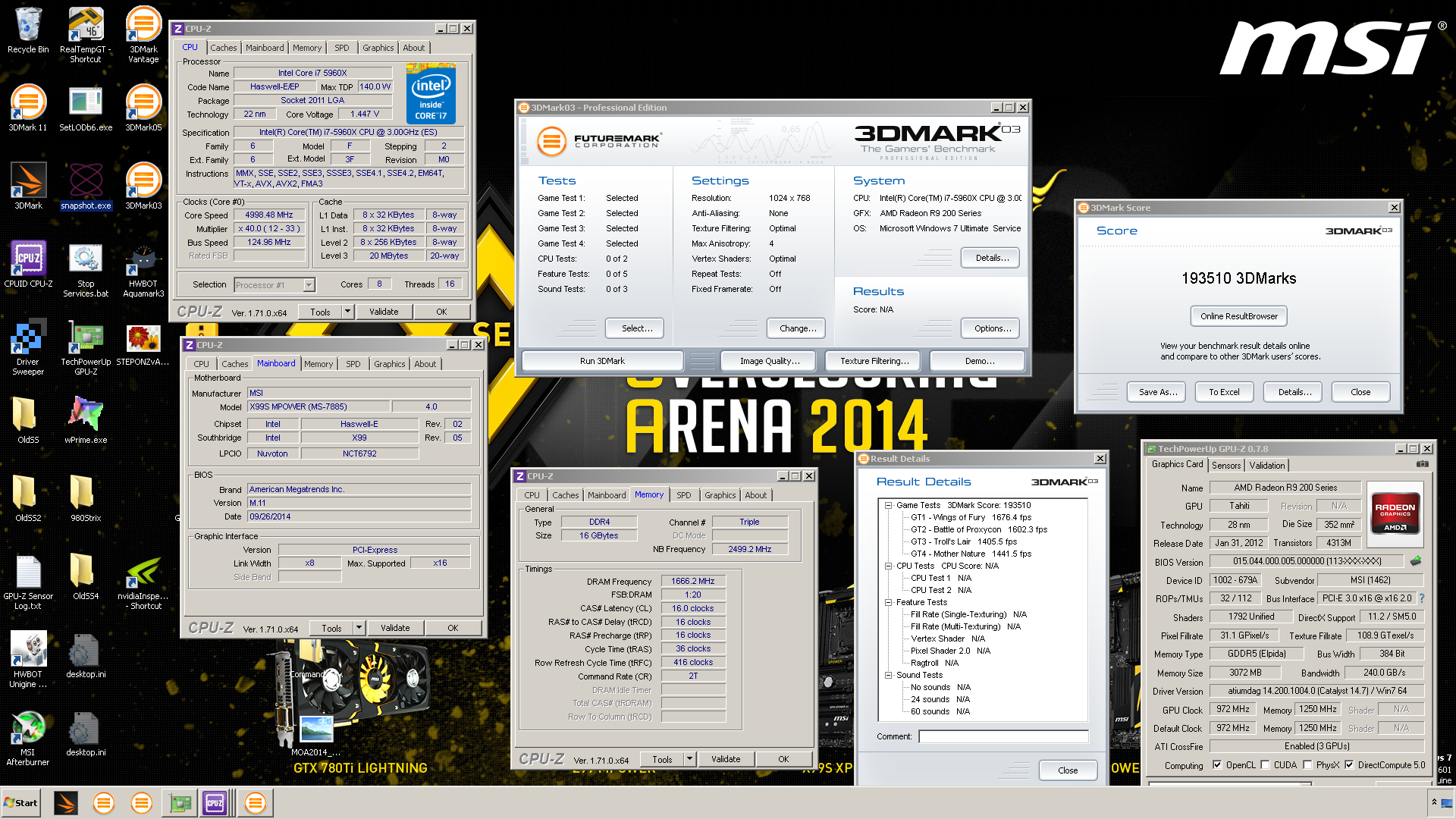1456x819 pixels.
Task: Toggle the CUDA checkbox in GPU-Z
Action: point(1265,764)
